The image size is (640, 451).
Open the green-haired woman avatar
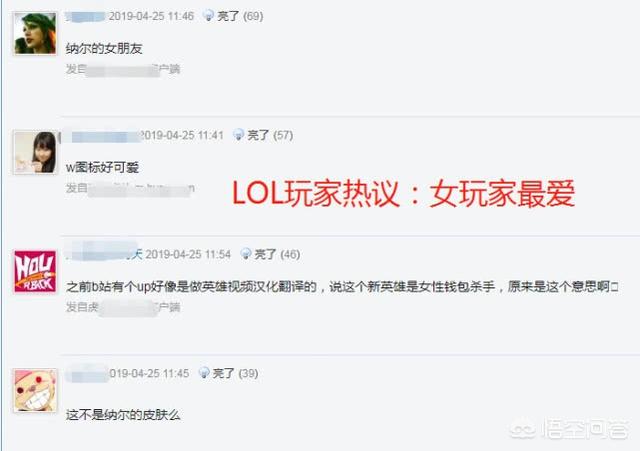tap(35, 33)
